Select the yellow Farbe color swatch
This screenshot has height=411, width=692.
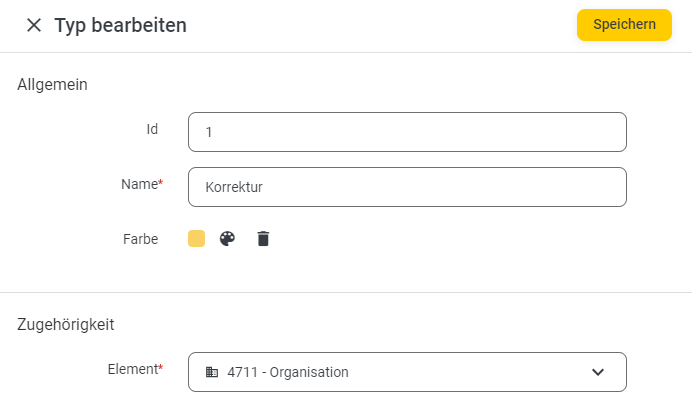pos(196,239)
